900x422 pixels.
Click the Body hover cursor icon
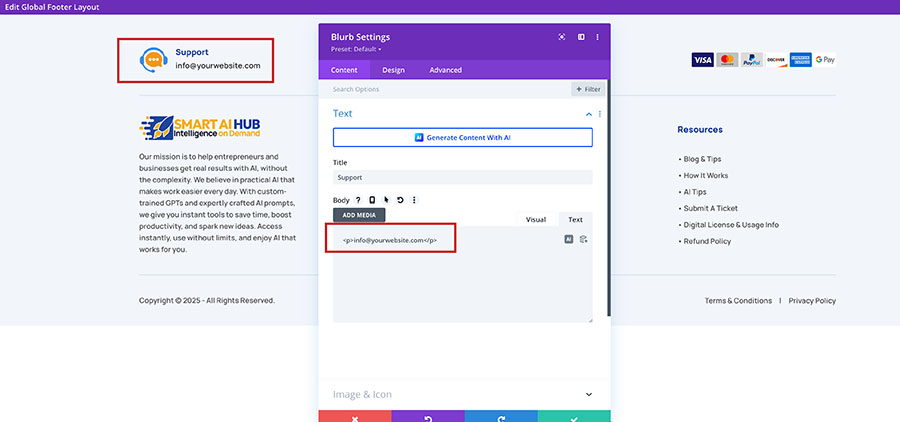386,200
